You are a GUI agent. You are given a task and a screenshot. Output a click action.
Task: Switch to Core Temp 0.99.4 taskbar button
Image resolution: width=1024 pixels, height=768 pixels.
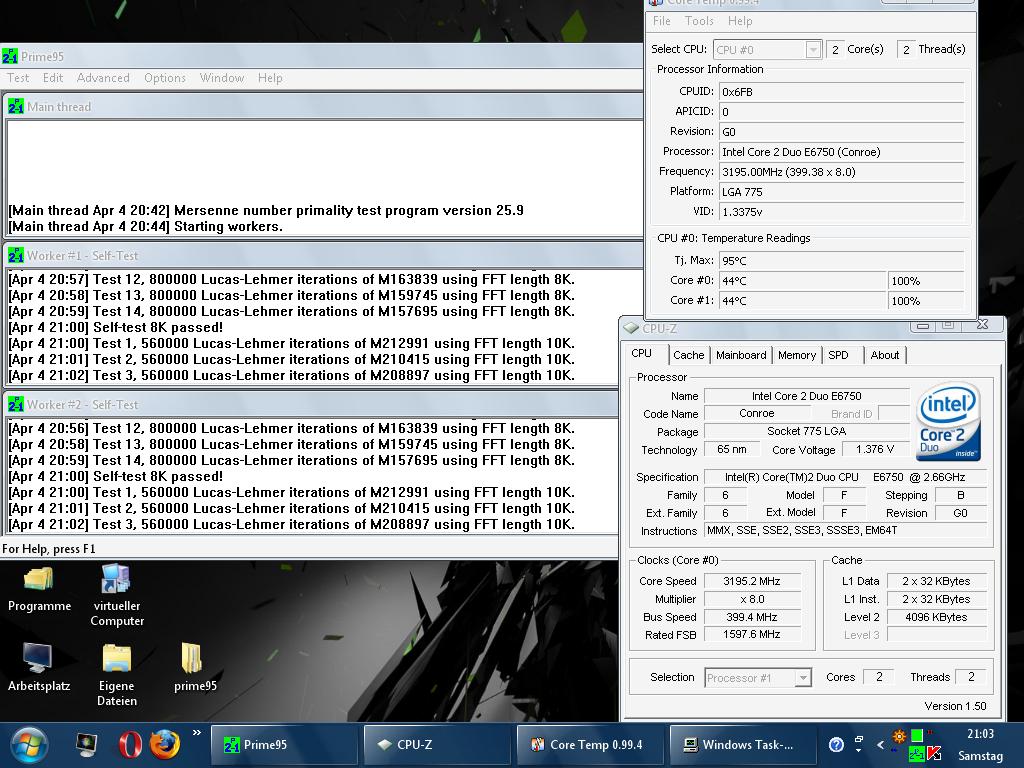click(590, 744)
